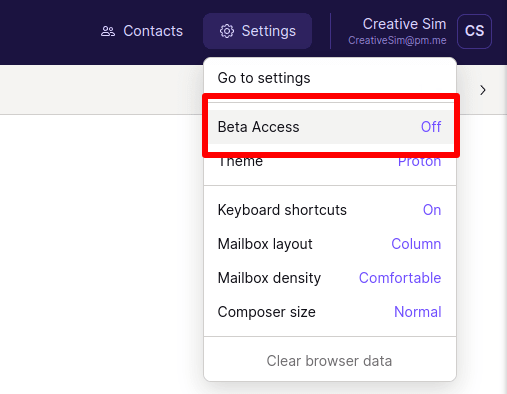Image resolution: width=507 pixels, height=394 pixels.
Task: Click the CreativeSim@pm.me account email
Action: [397, 40]
